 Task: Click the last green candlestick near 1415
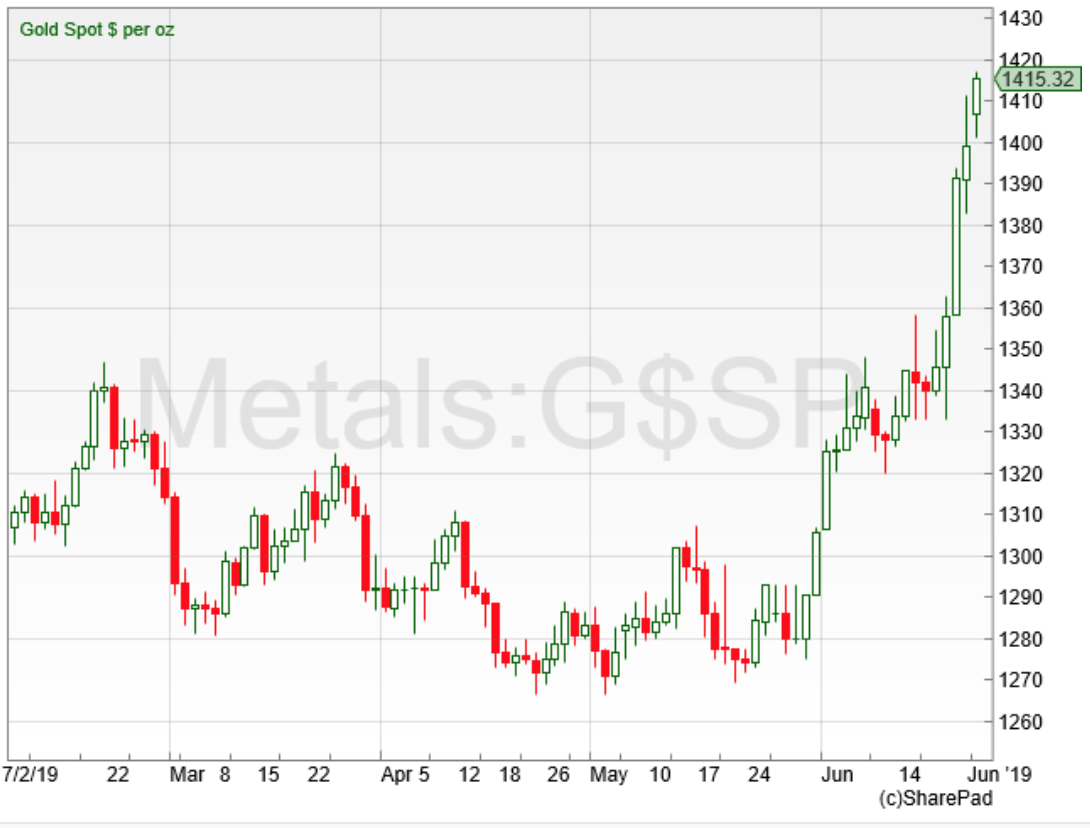[x=976, y=97]
